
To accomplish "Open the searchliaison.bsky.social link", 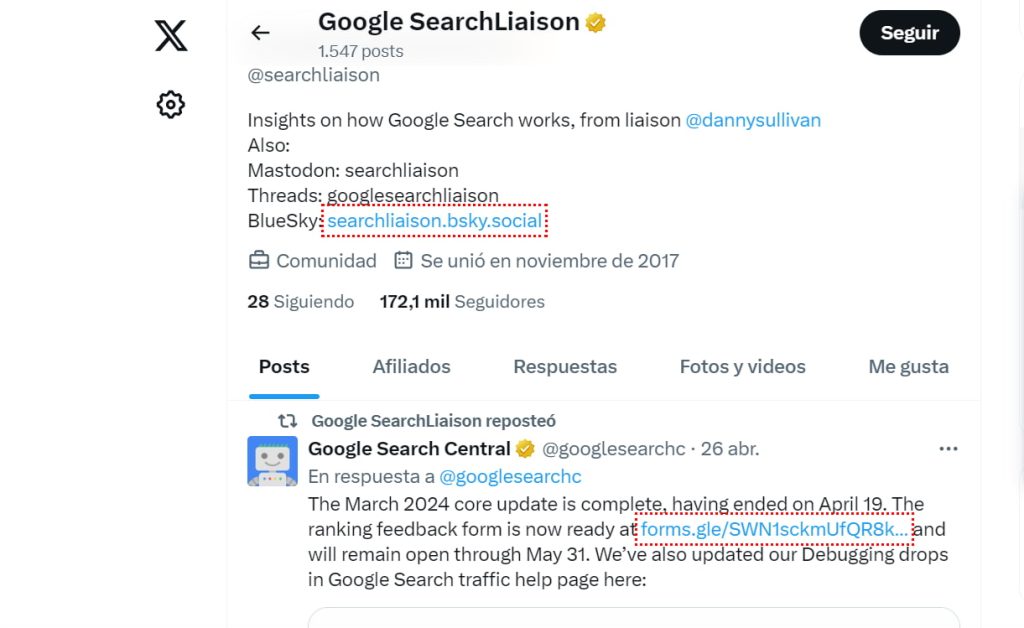I will point(433,220).
